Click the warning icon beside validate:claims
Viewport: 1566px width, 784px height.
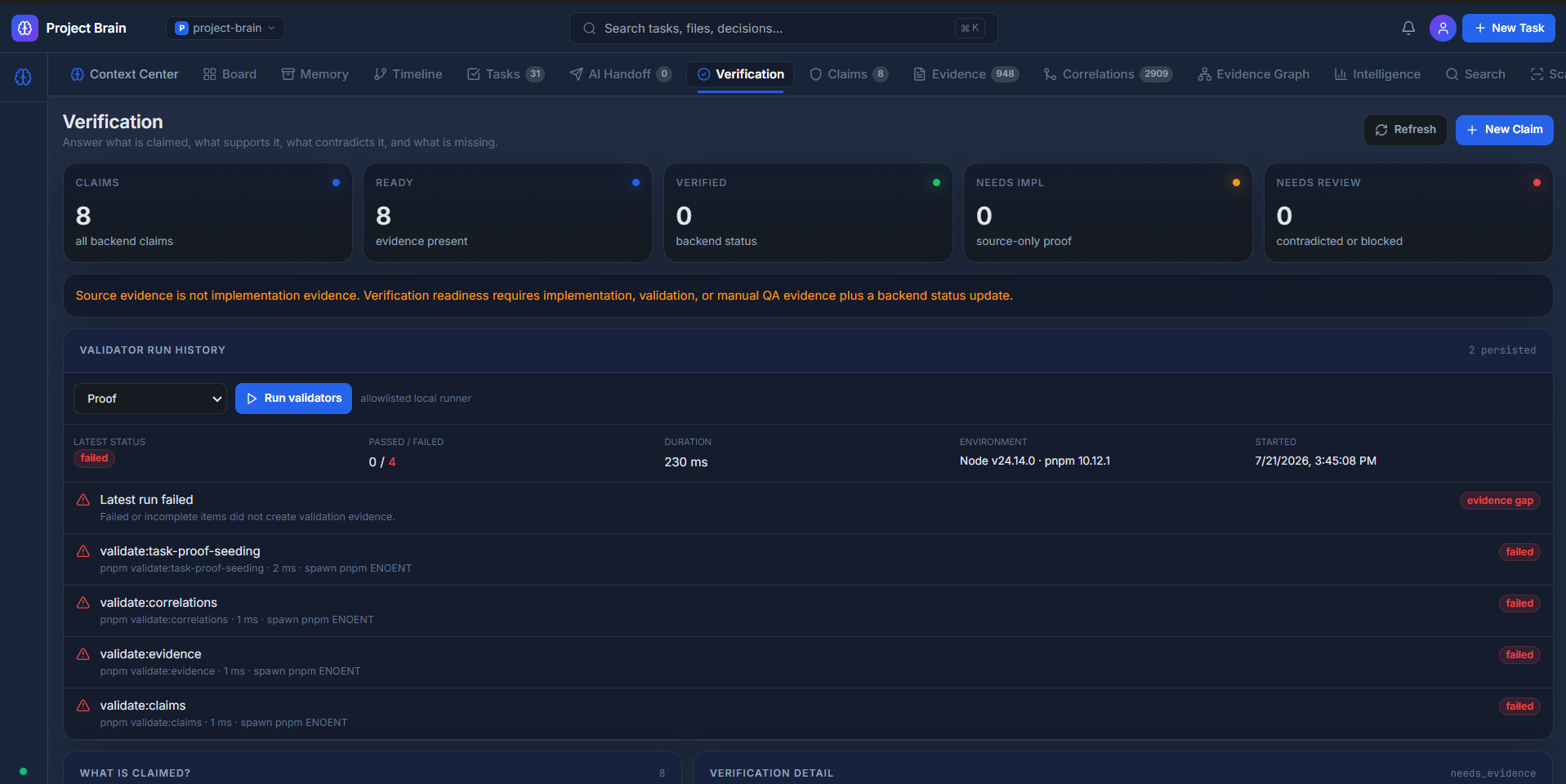pos(83,706)
